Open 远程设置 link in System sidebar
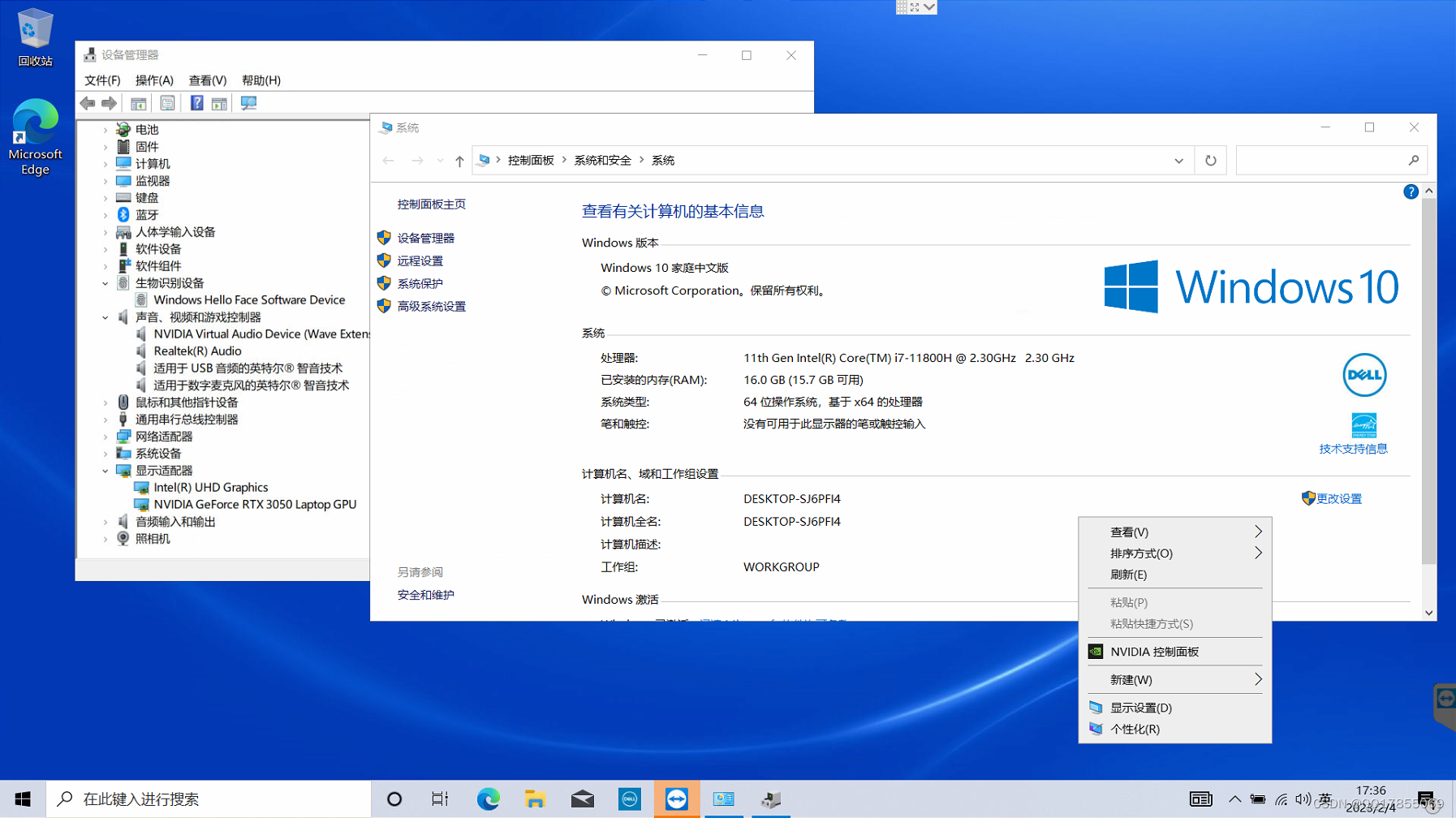The height and width of the screenshot is (818, 1456). (420, 260)
